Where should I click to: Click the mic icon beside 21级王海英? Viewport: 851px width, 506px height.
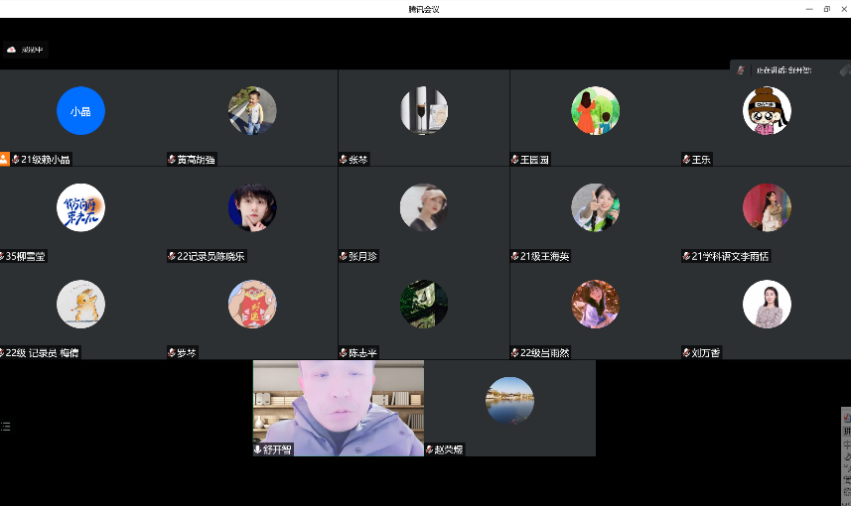pyautogui.click(x=515, y=256)
